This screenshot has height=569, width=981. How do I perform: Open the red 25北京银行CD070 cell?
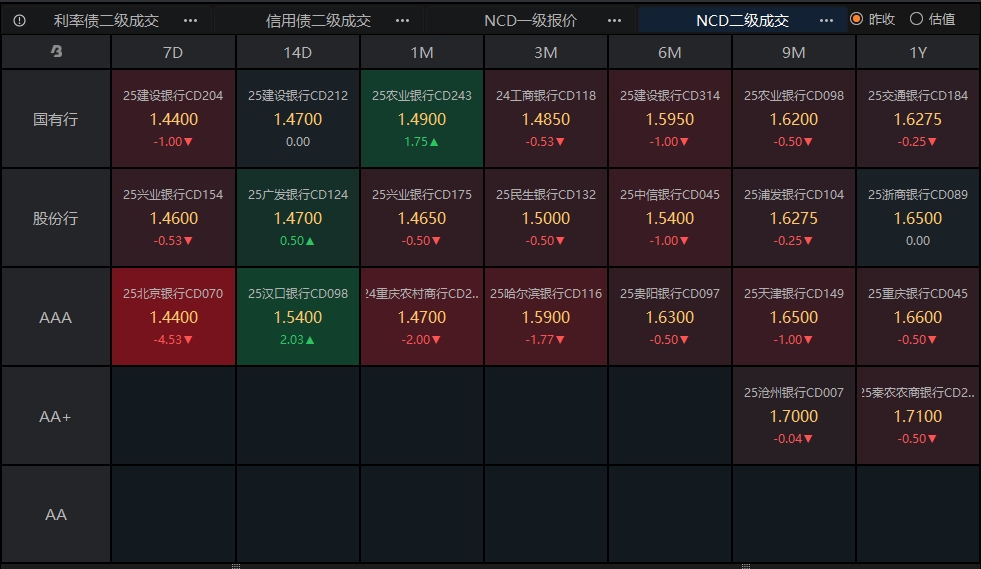(x=173, y=317)
